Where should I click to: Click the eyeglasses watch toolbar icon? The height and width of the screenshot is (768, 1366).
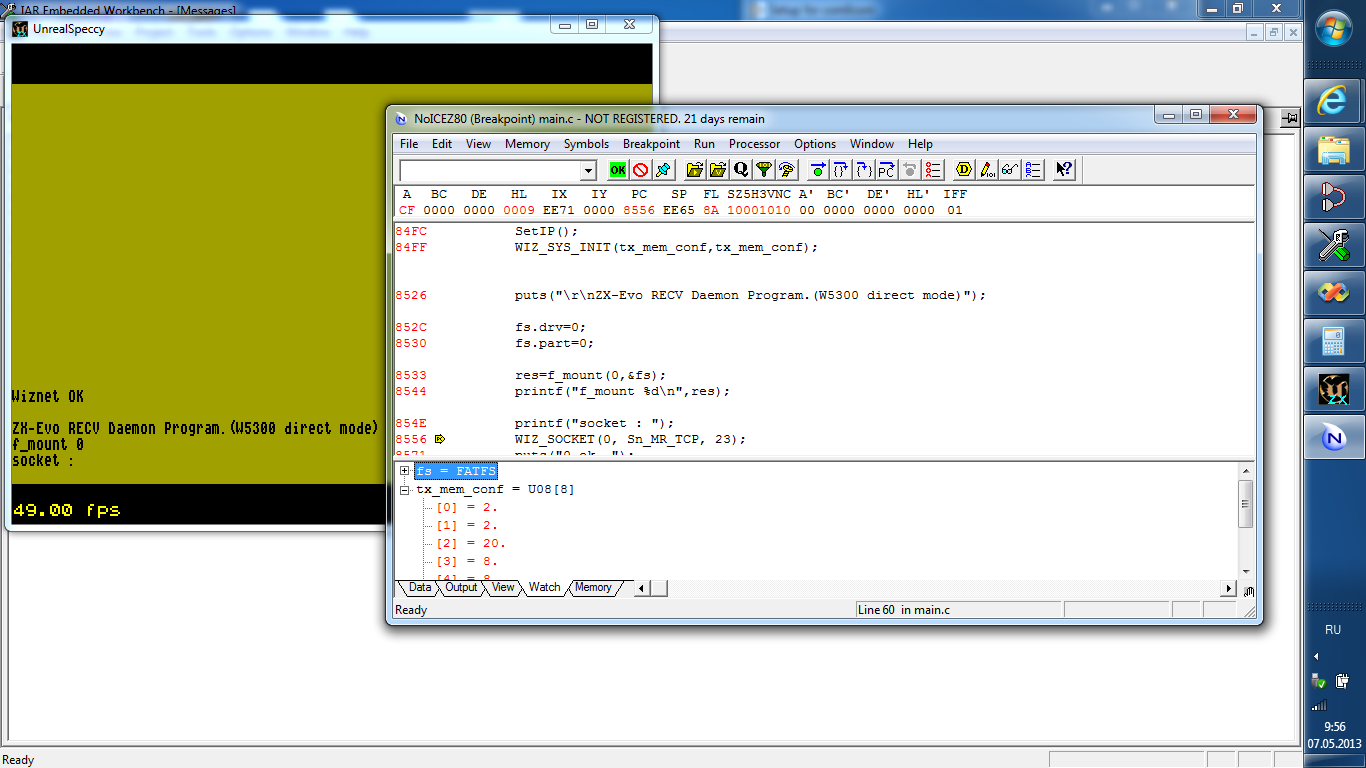[1010, 170]
